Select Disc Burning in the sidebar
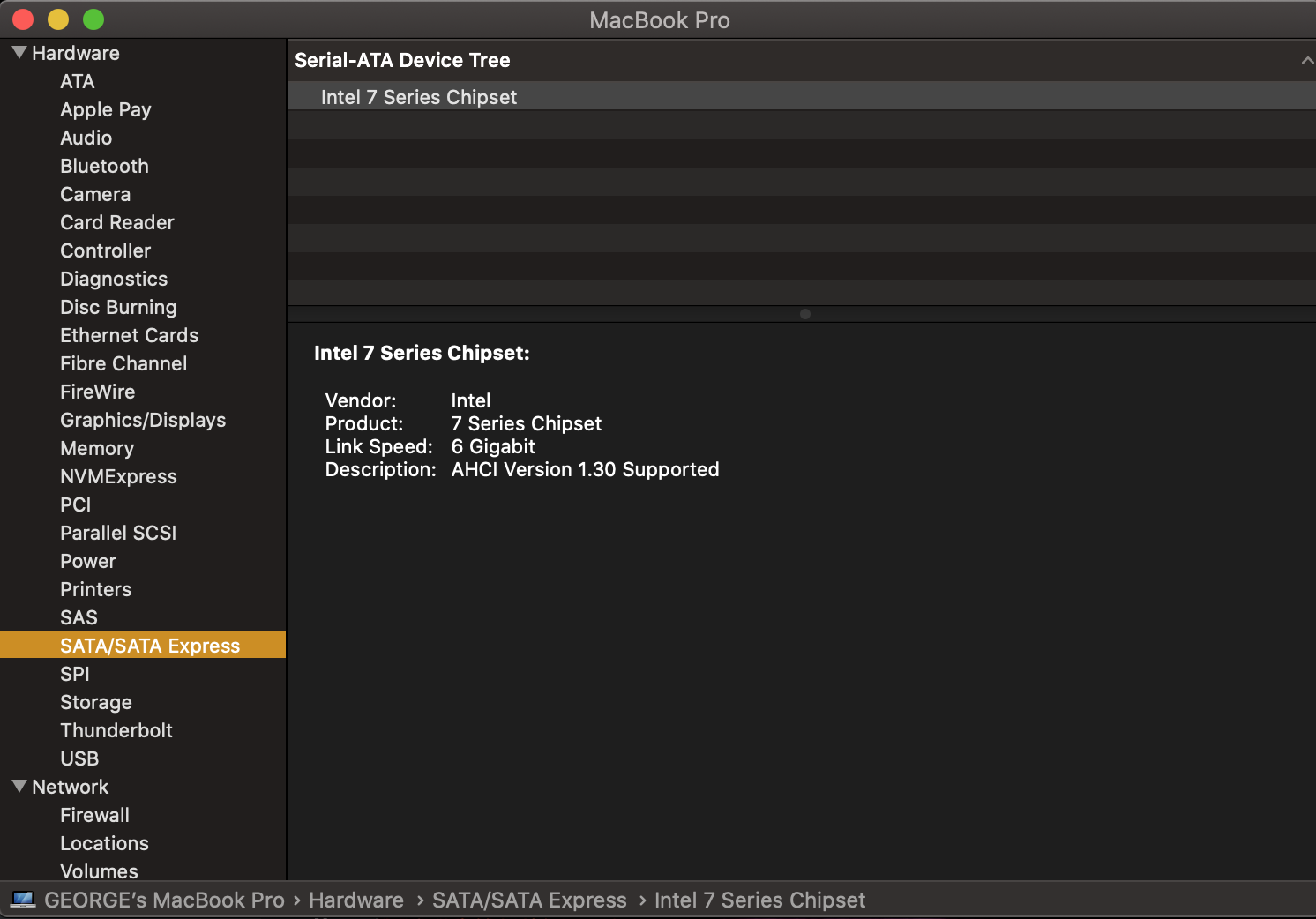The image size is (1316, 919). (118, 307)
